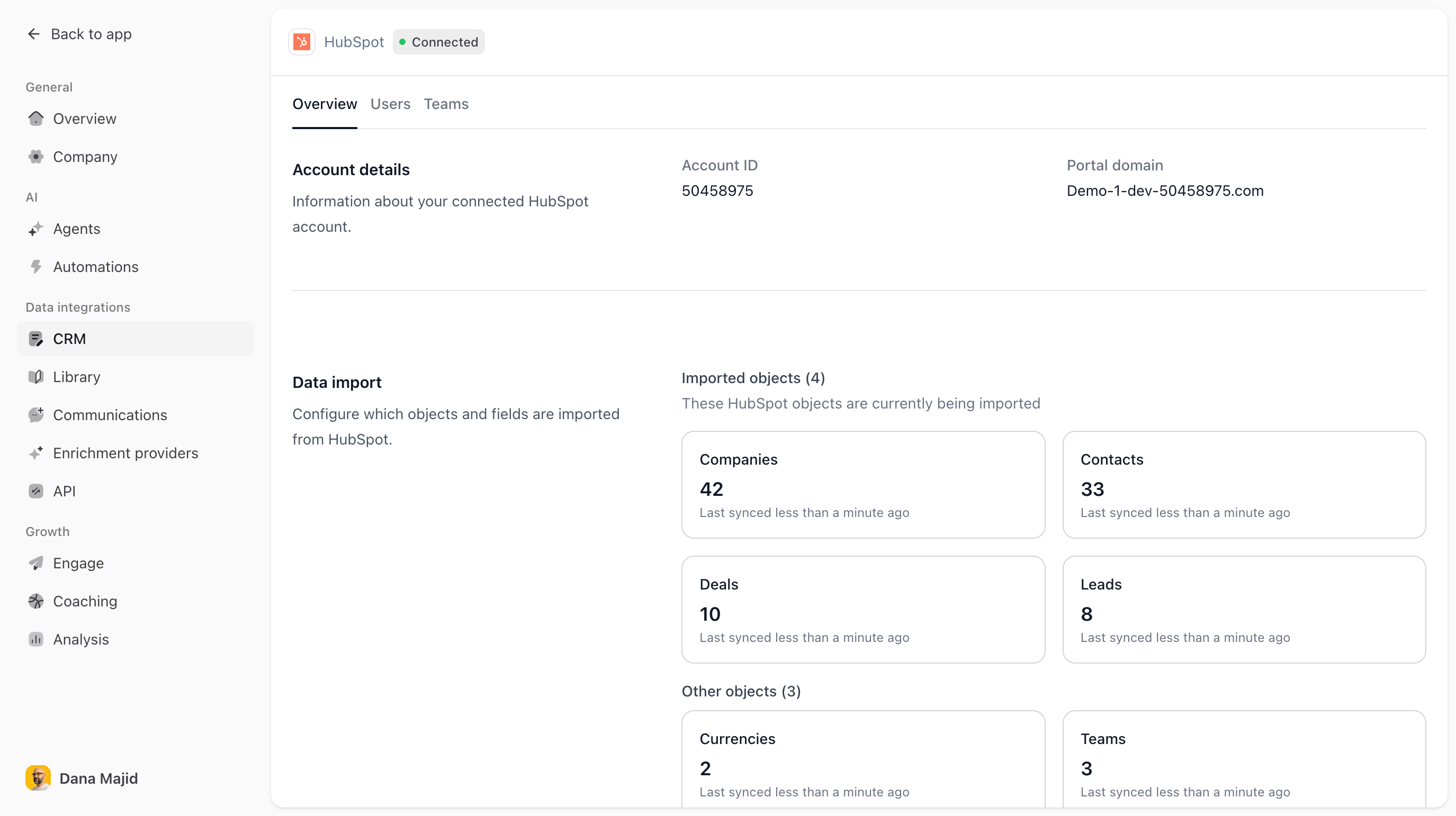Click the Dana Majid user name
The width and height of the screenshot is (1456, 816).
pyautogui.click(x=98, y=778)
